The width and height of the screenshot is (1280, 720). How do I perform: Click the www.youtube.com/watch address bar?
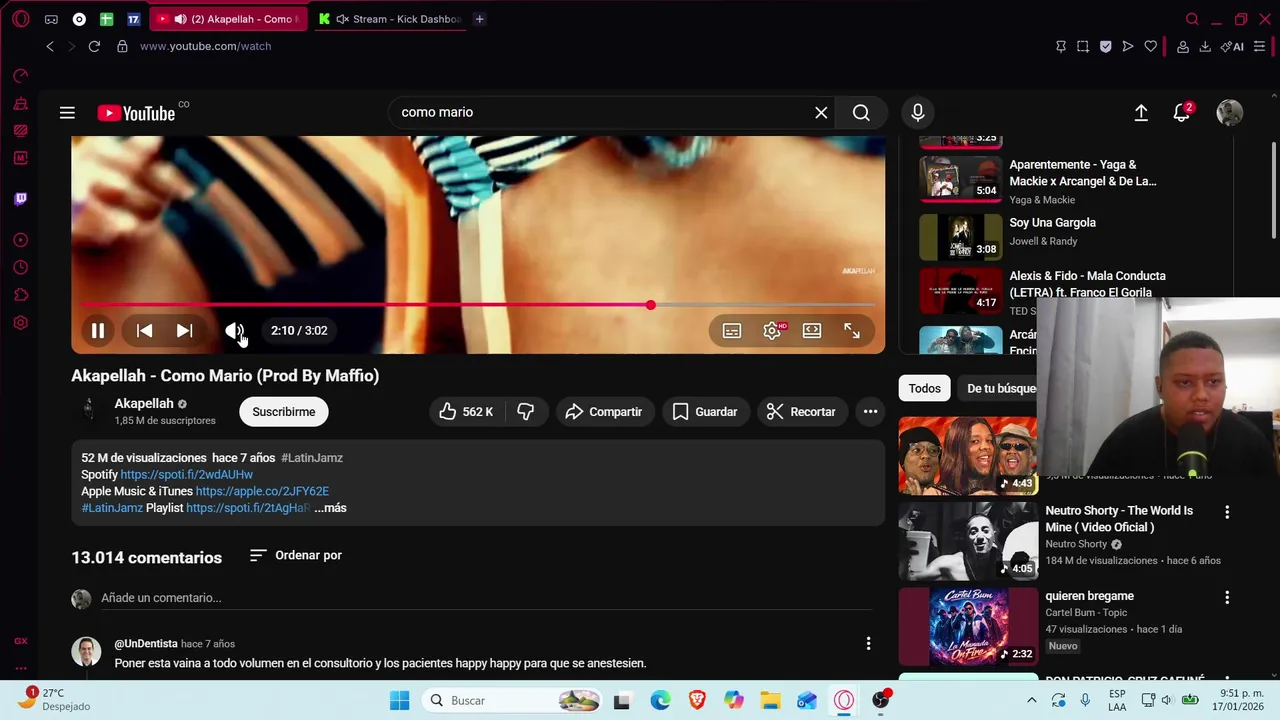tap(205, 46)
